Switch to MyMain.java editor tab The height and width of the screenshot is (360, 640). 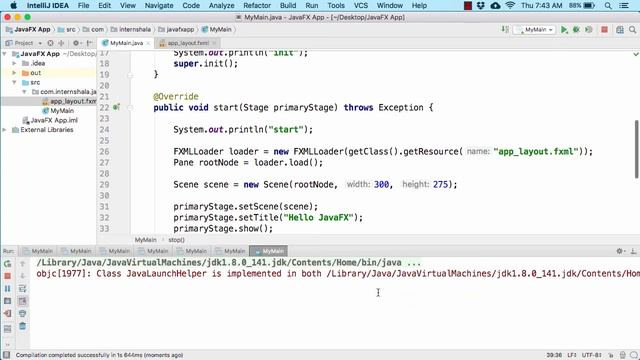tap(126, 43)
